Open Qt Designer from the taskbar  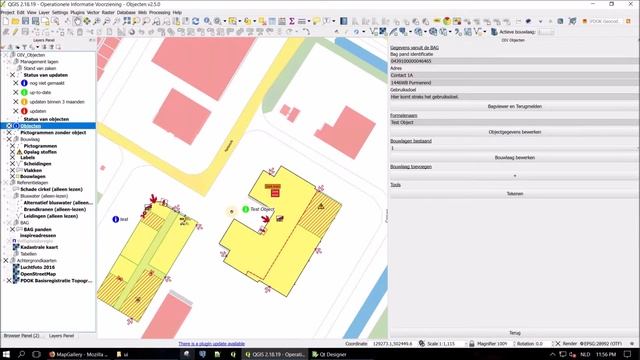329,354
